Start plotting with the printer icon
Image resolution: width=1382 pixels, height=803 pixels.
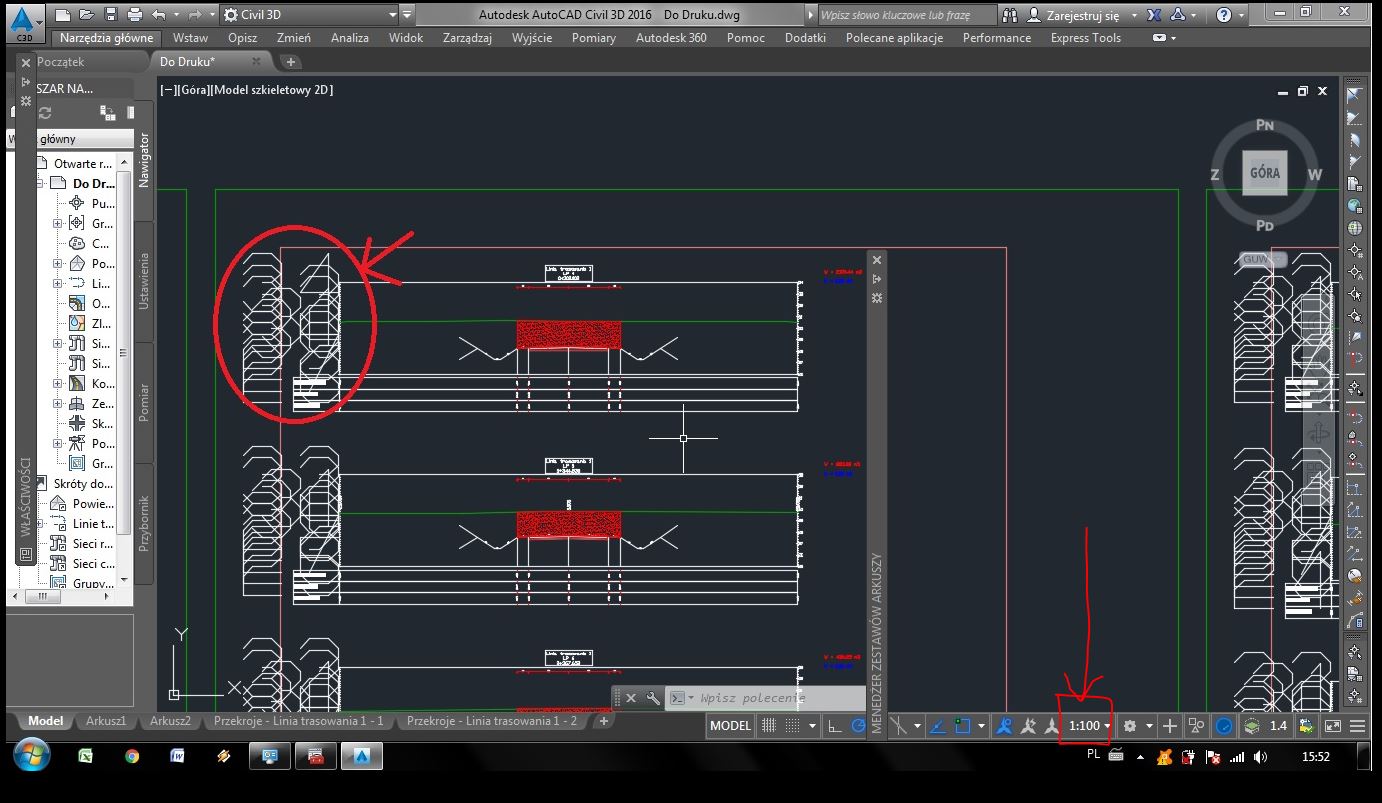(137, 14)
